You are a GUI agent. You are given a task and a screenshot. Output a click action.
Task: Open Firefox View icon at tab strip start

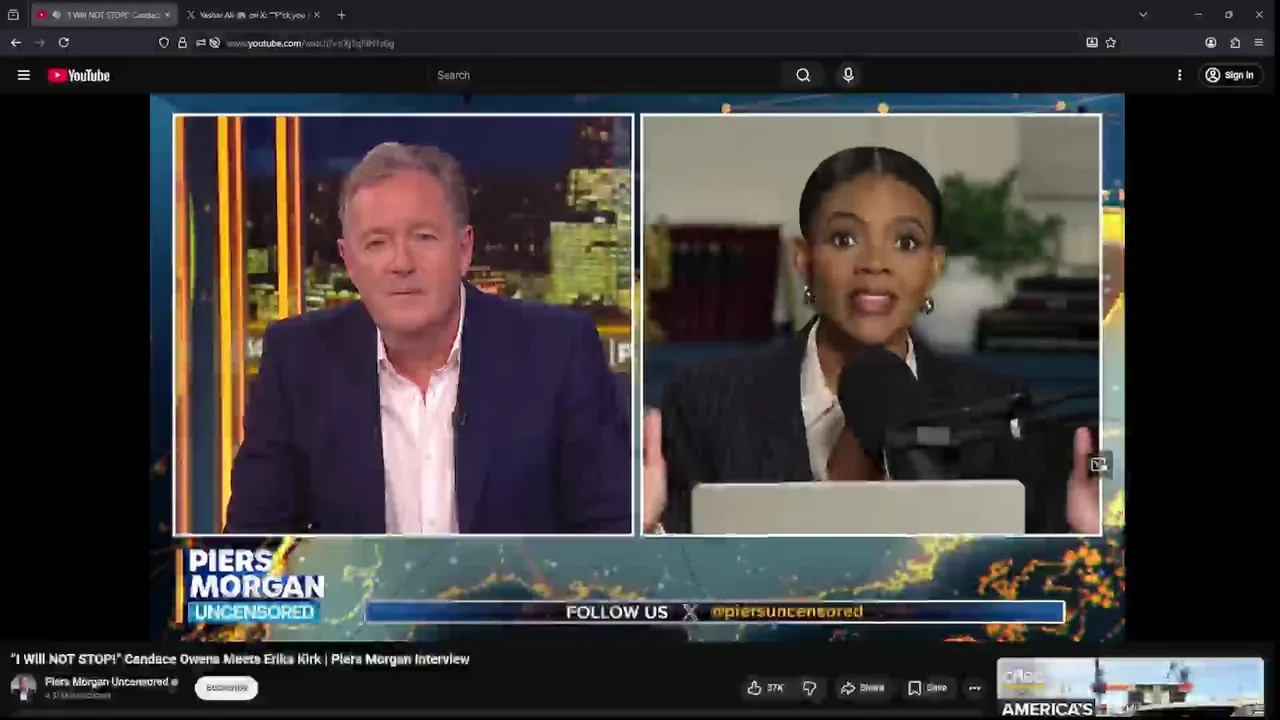[x=13, y=15]
